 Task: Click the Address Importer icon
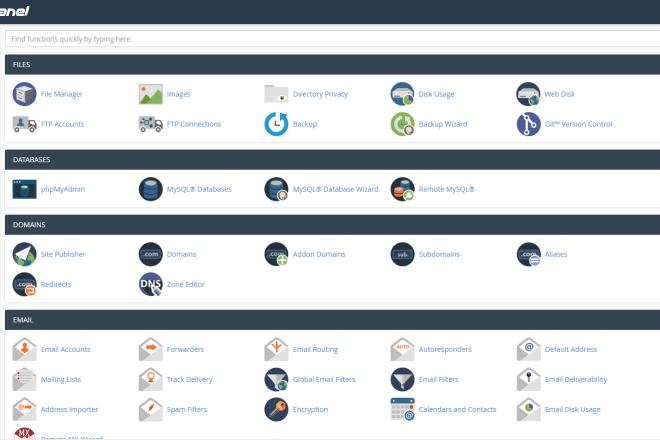[24, 409]
